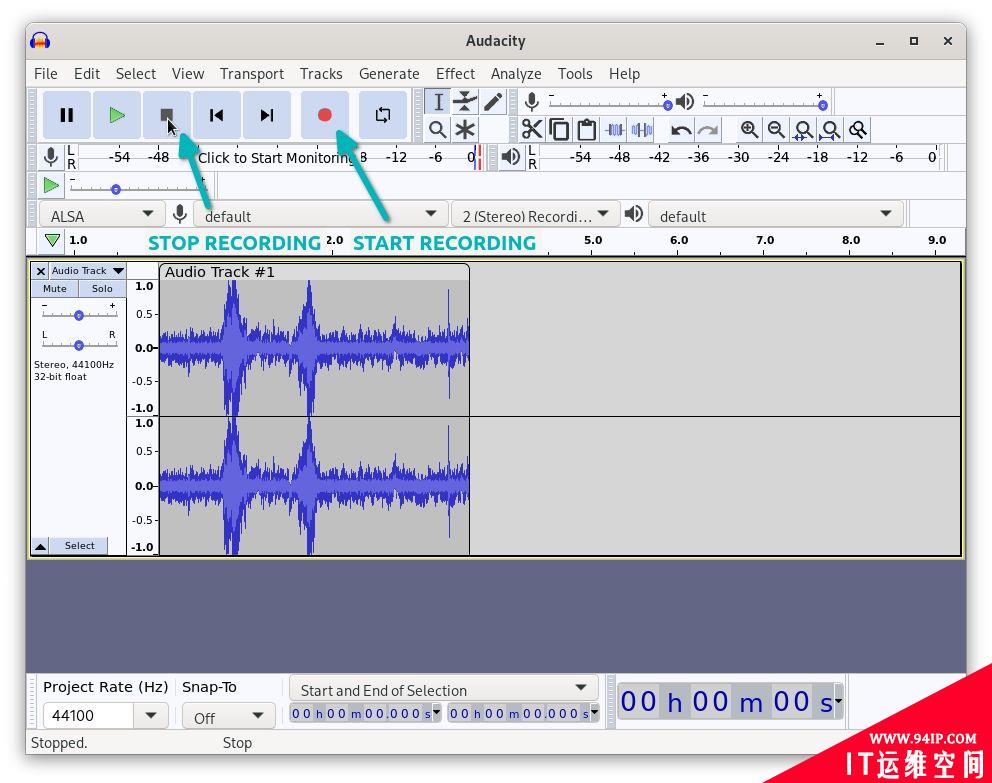Click the Audio Track #1 clip title
The height and width of the screenshot is (783, 992).
click(x=220, y=272)
